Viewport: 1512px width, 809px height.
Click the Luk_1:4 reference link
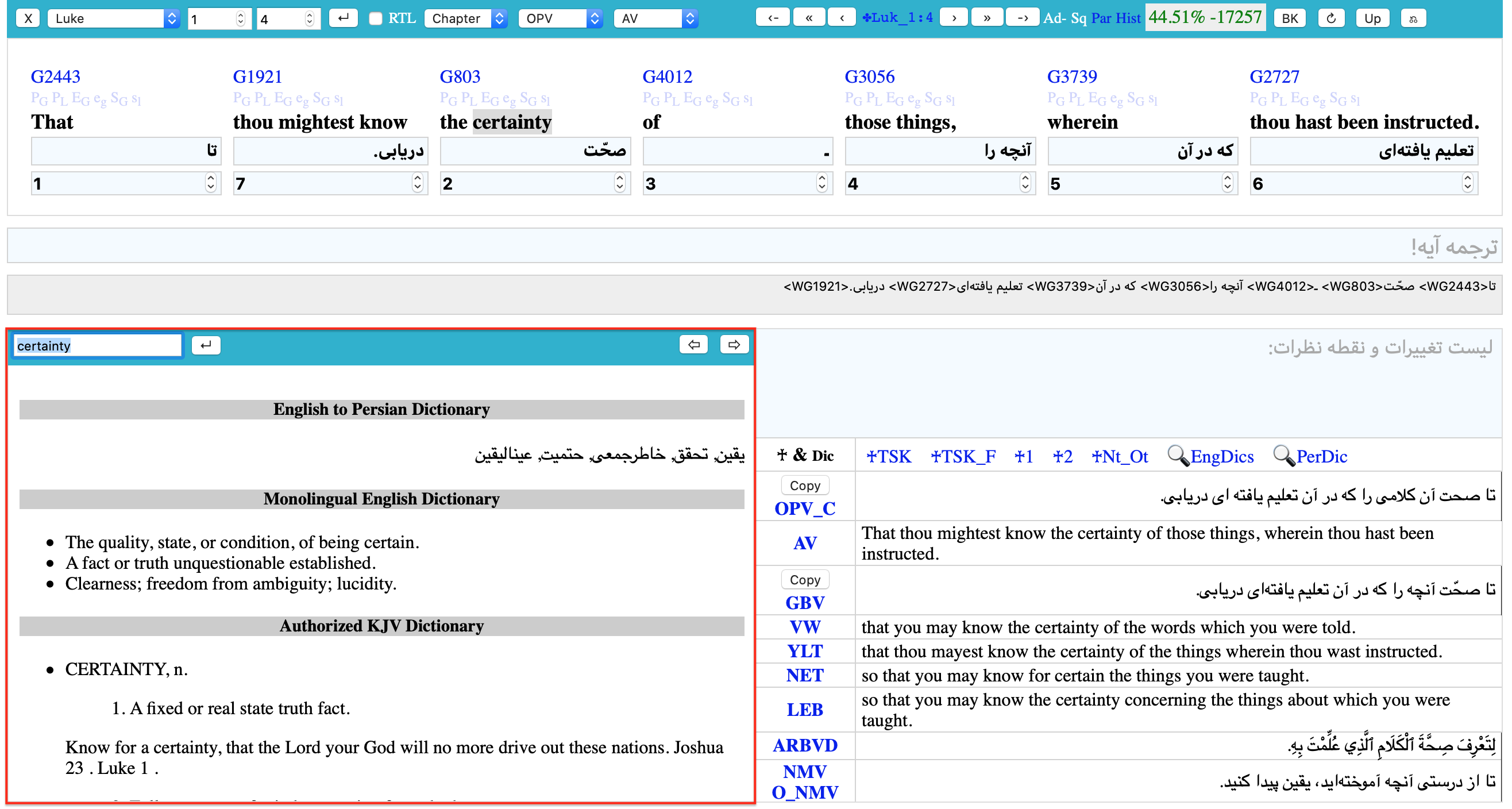click(x=897, y=18)
